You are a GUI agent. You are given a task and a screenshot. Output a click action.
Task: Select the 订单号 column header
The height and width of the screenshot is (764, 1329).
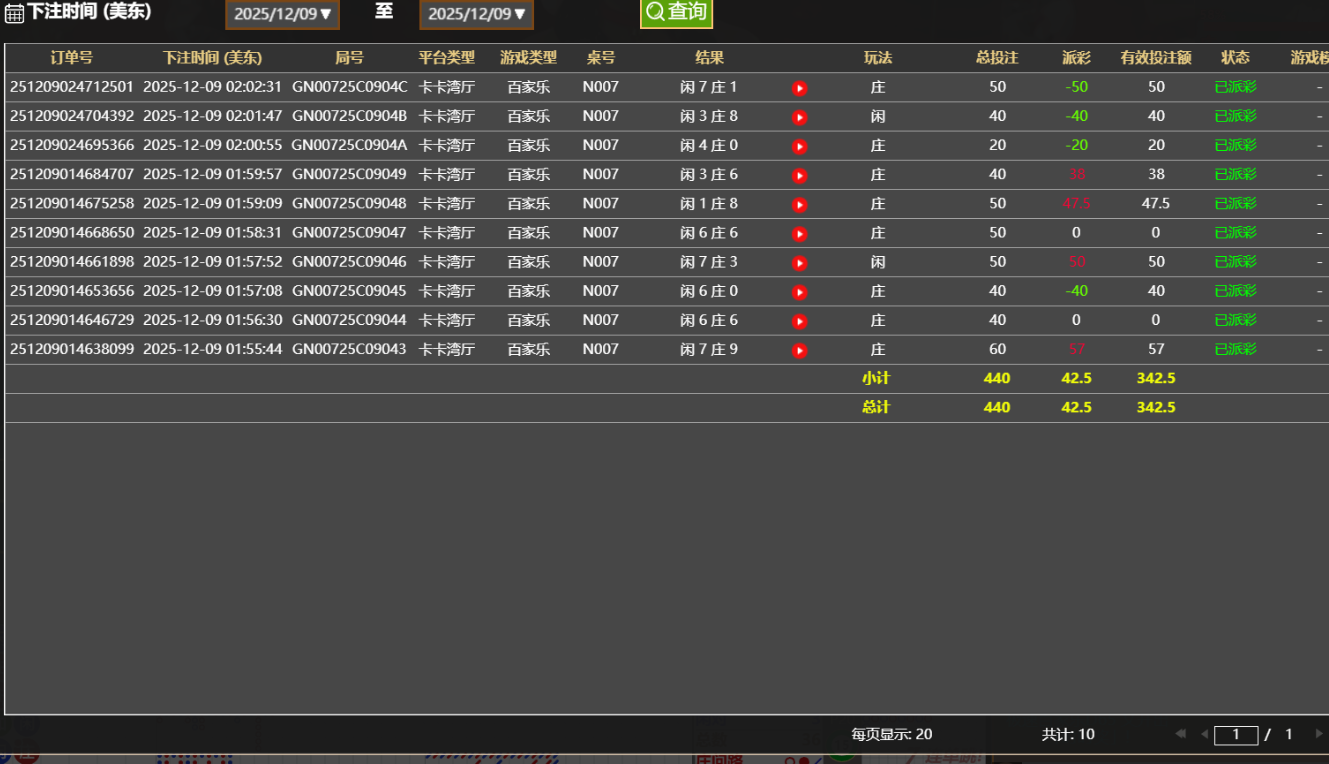(70, 58)
